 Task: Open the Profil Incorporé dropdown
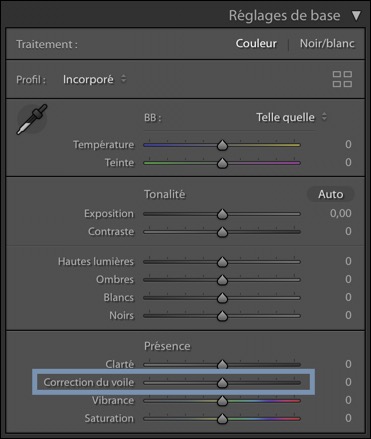point(95,80)
